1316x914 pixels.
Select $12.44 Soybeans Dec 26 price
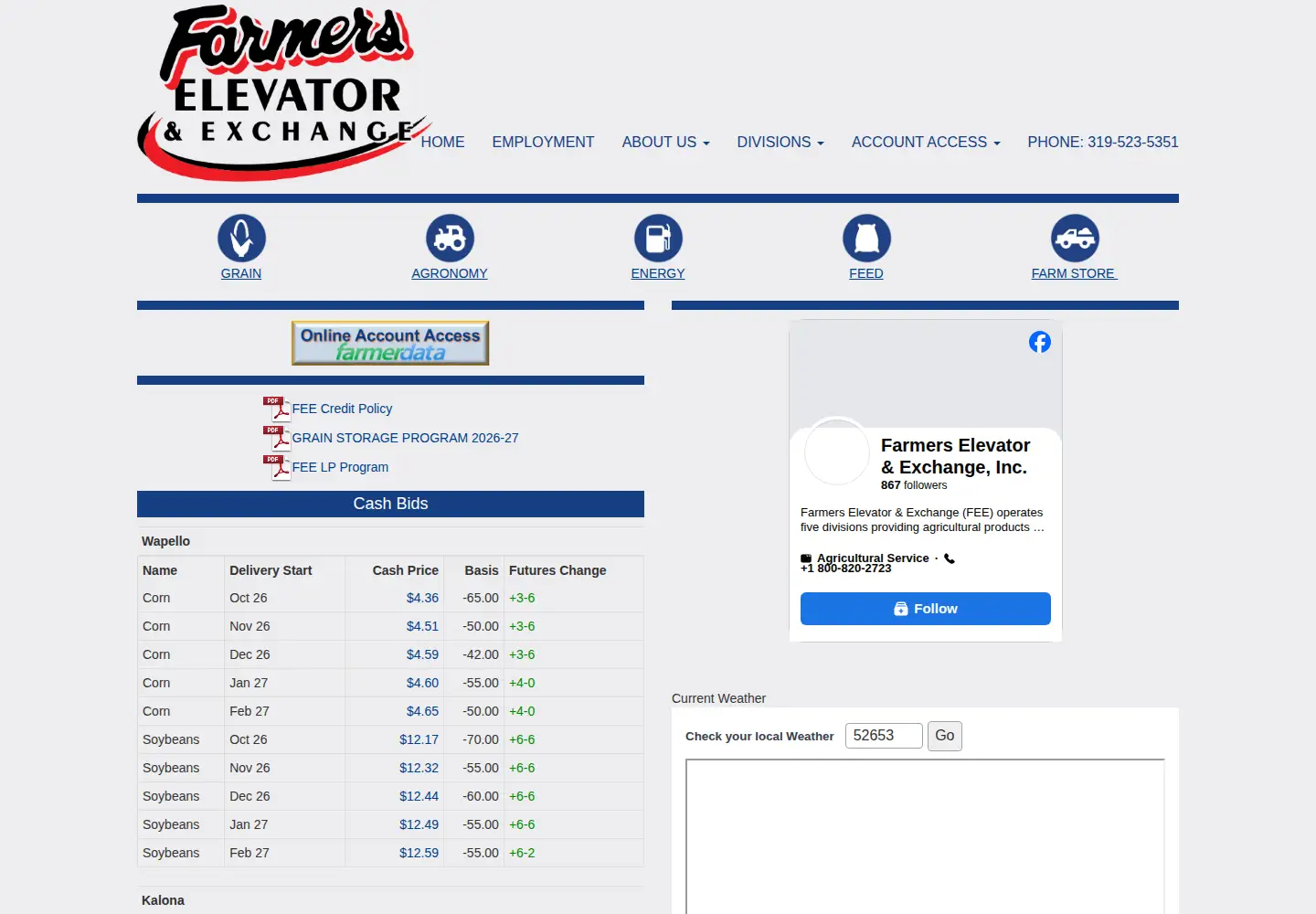[419, 796]
